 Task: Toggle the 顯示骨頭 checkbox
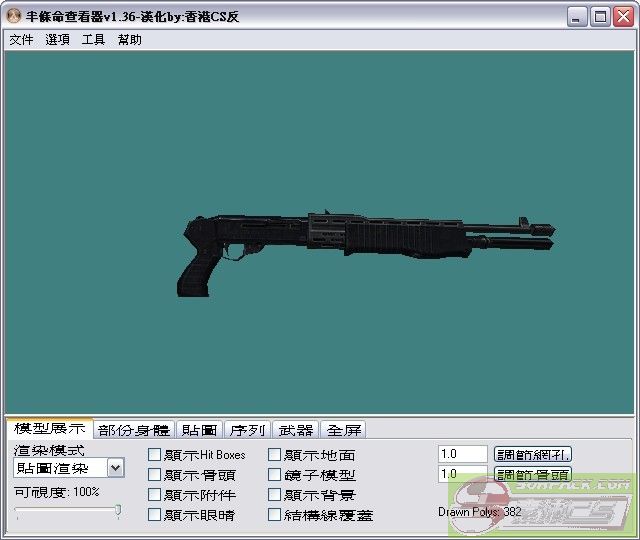(154, 475)
